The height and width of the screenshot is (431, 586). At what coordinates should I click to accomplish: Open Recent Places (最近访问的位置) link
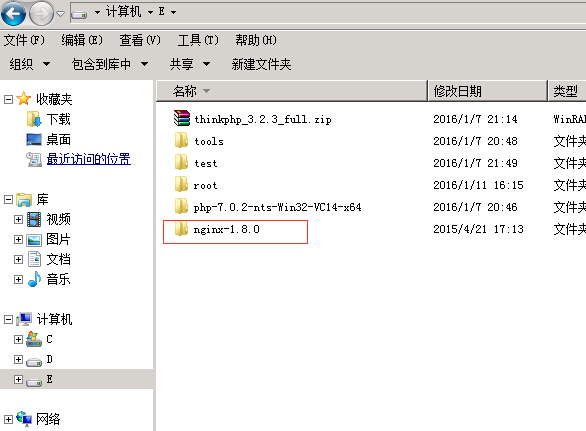tap(89, 159)
